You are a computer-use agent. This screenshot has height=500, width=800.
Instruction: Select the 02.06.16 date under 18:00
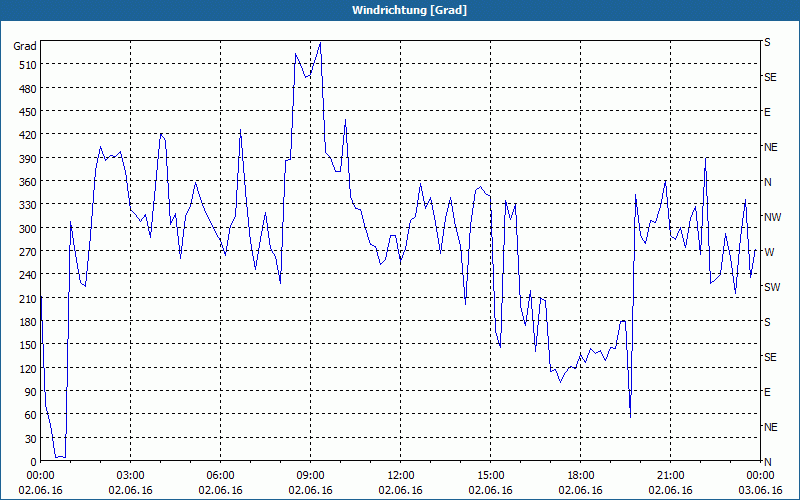click(581, 491)
